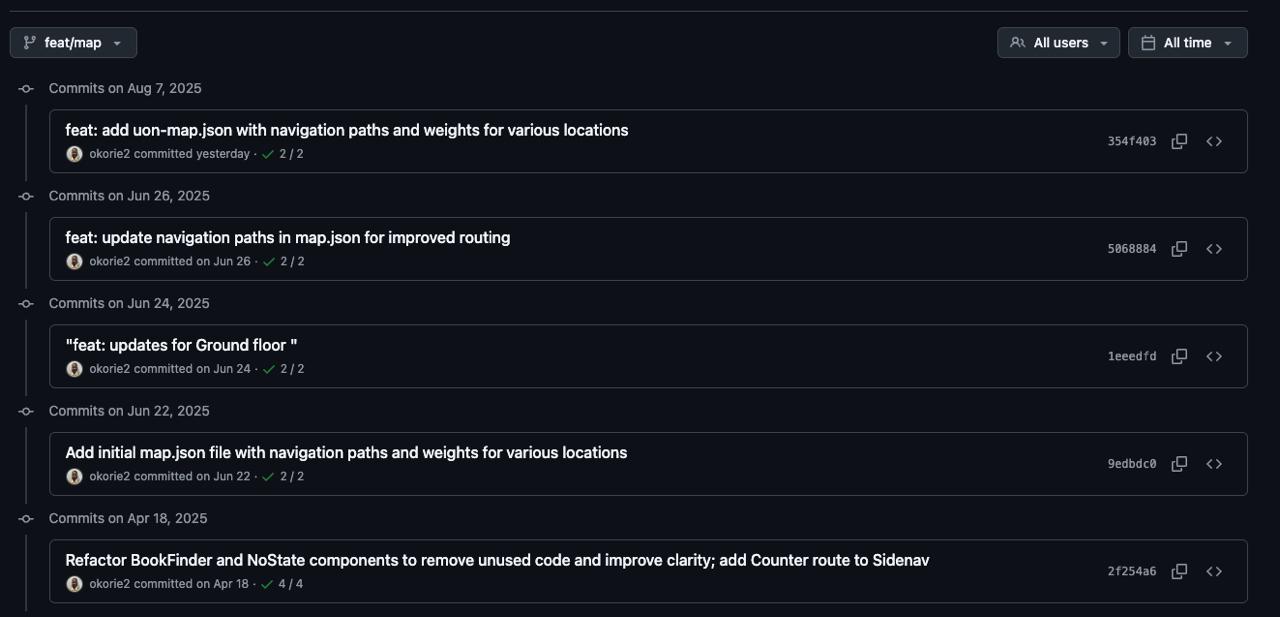
Task: Browse repository at commit 5068884
Action: pos(1214,249)
